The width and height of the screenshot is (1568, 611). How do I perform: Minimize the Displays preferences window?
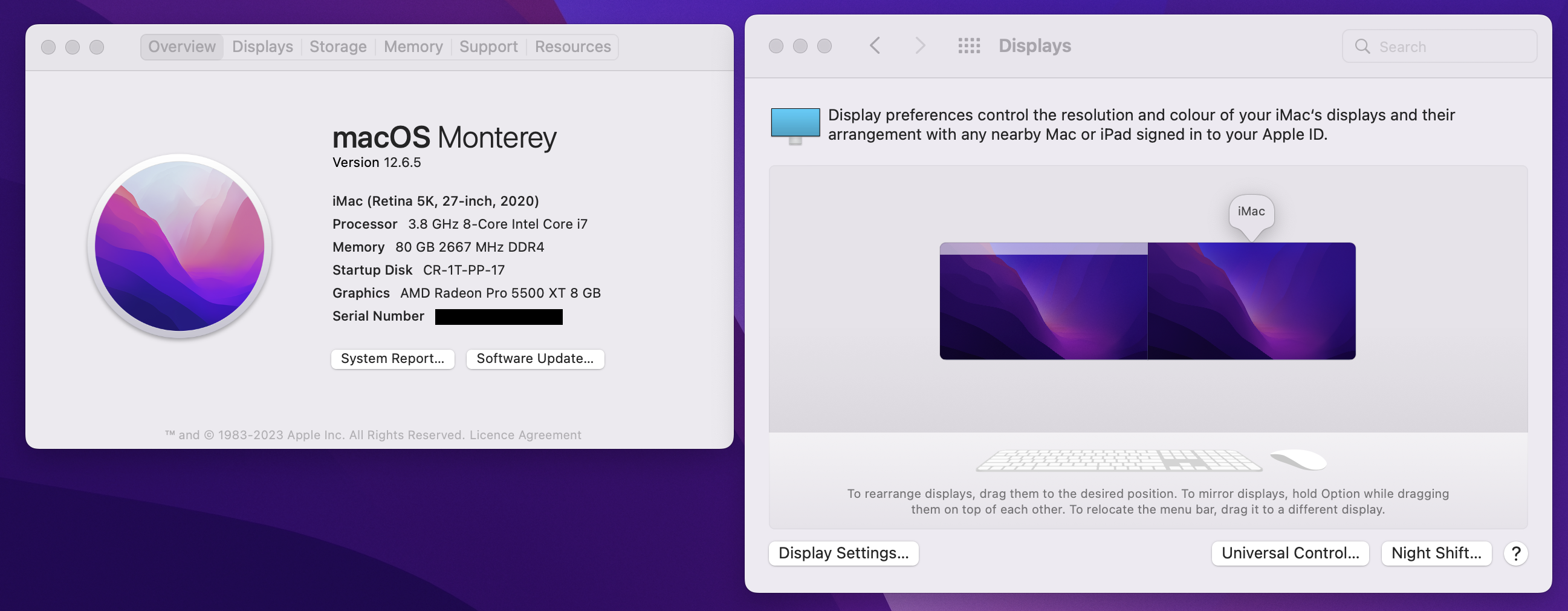(x=800, y=46)
